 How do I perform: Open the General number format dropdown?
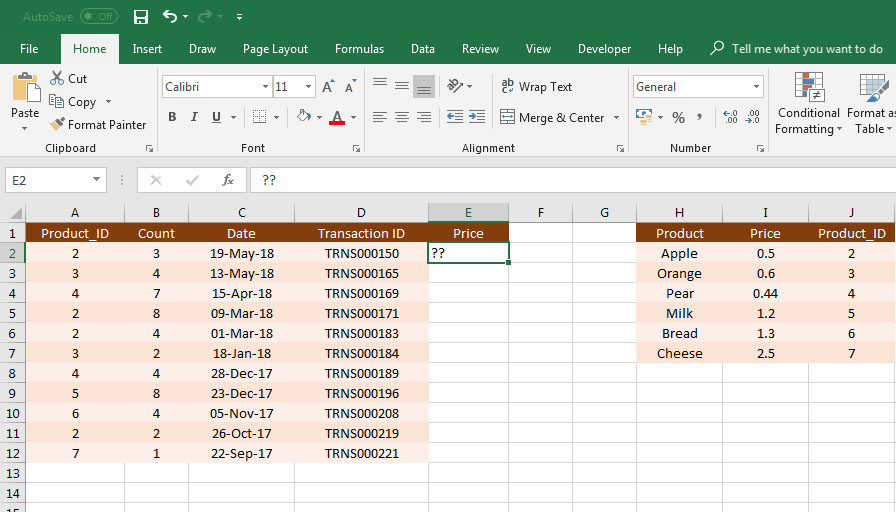pos(757,87)
